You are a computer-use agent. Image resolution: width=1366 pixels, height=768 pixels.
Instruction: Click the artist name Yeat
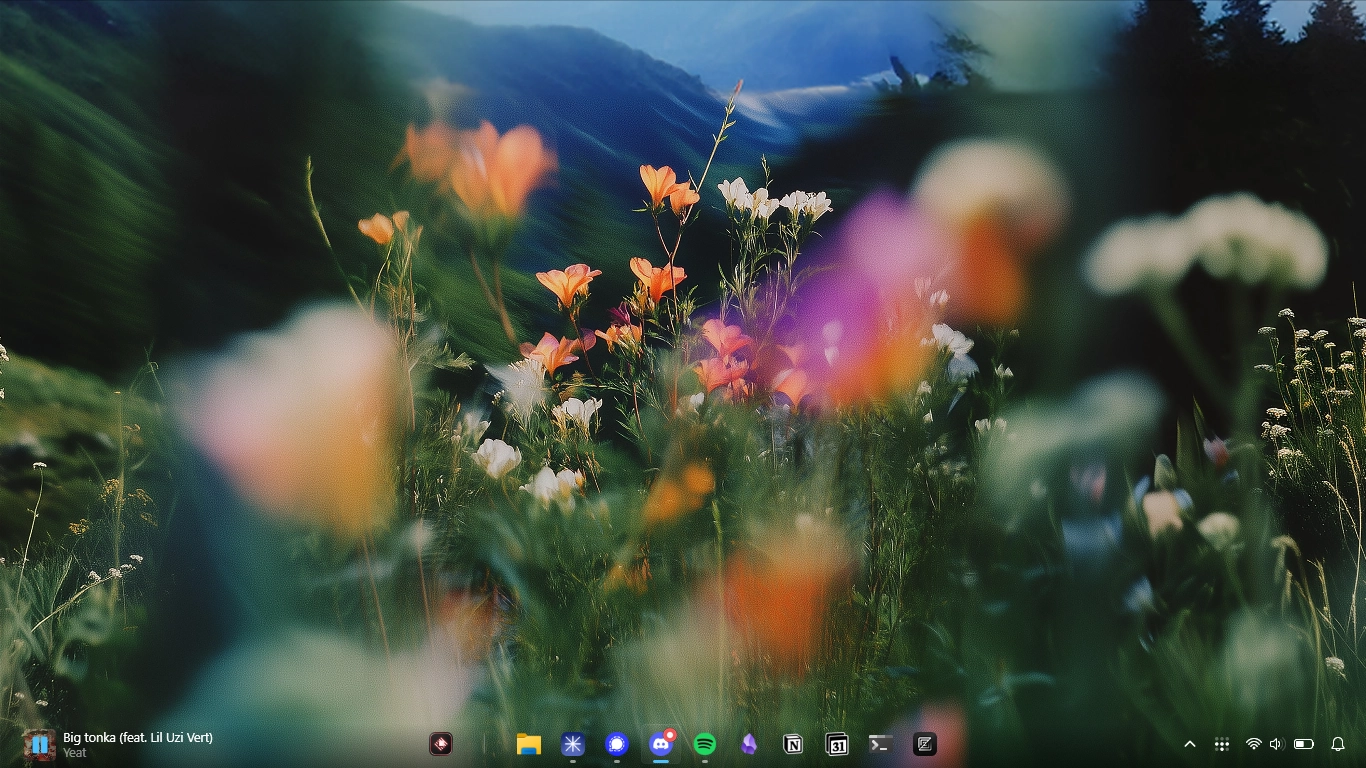(x=75, y=753)
